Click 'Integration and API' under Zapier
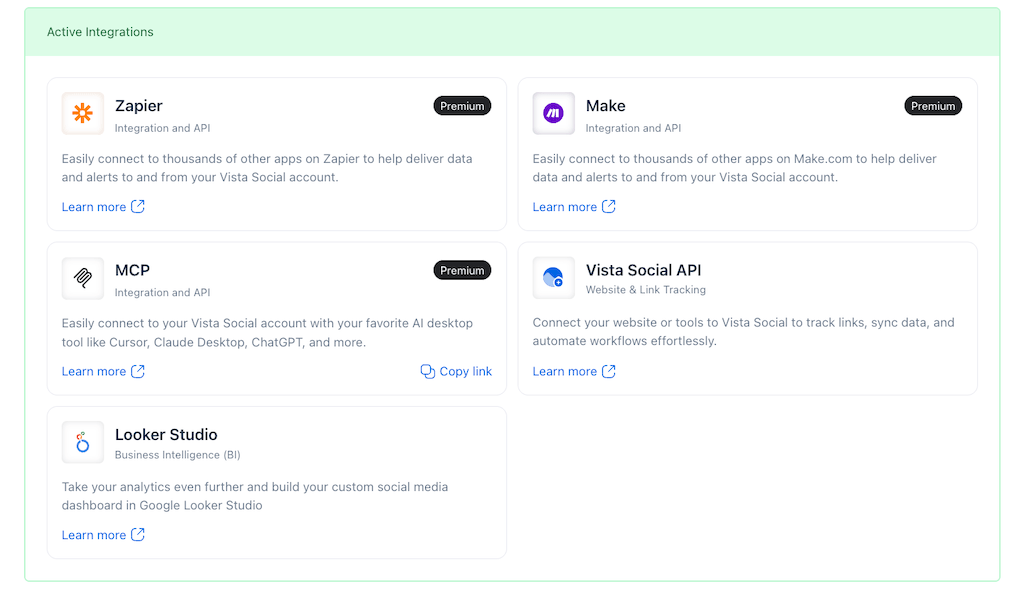Image resolution: width=1024 pixels, height=596 pixels. click(163, 129)
